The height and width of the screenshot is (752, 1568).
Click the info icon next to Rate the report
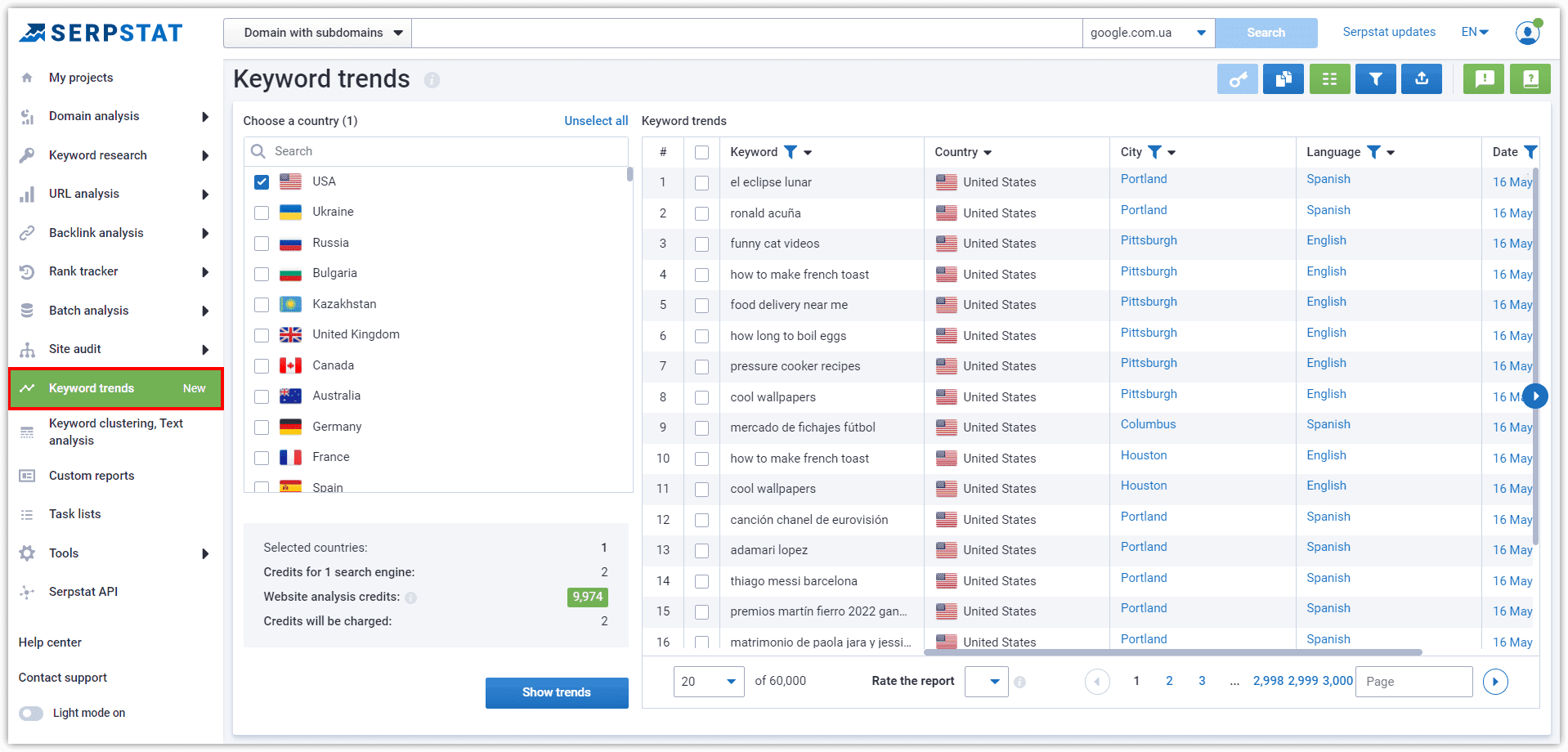point(1020,682)
